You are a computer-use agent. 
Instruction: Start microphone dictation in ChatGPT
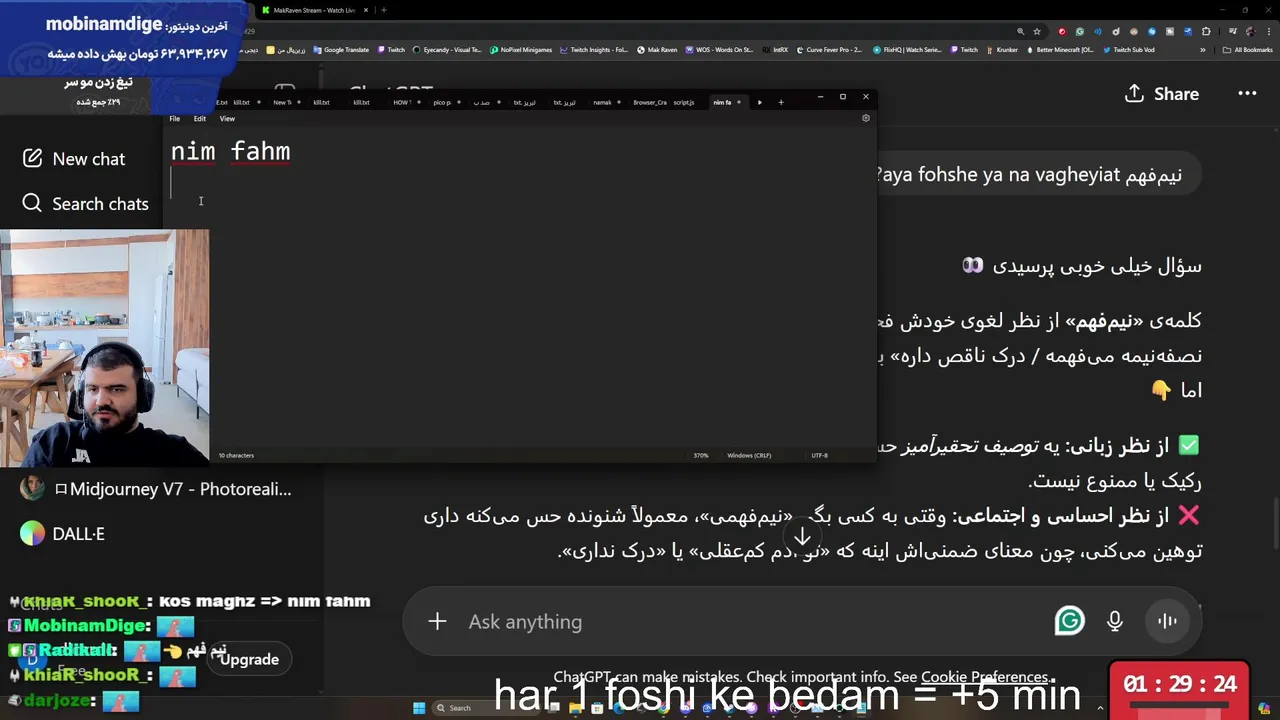click(1115, 621)
